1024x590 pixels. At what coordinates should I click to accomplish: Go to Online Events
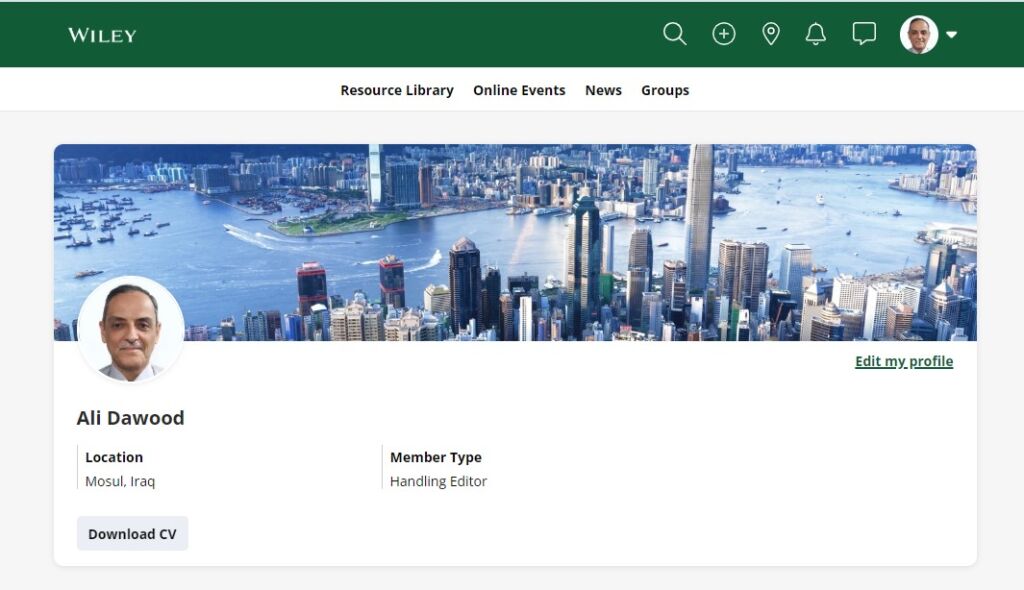(x=519, y=90)
